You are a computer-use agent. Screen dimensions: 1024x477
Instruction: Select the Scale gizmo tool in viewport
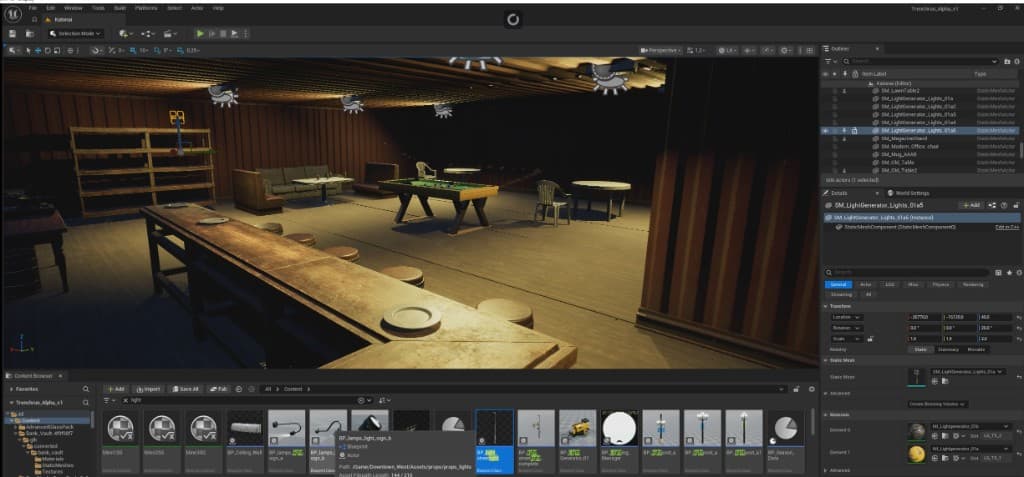[x=57, y=50]
